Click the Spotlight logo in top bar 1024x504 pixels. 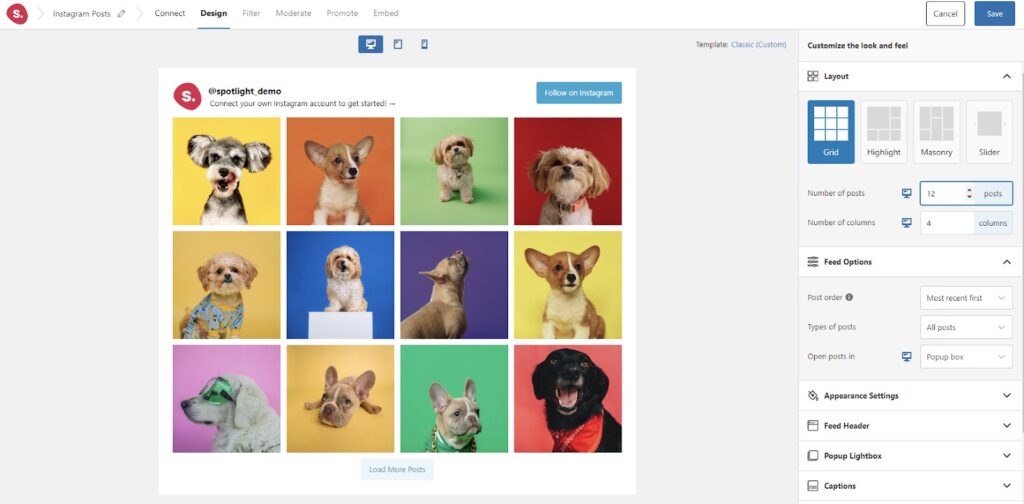17,14
